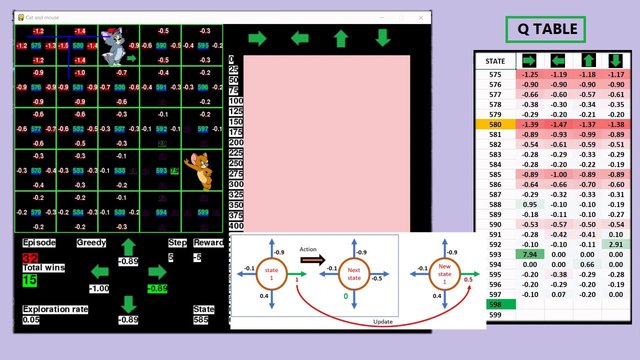
Task: Click the green total wins value 15
Action: (30, 280)
